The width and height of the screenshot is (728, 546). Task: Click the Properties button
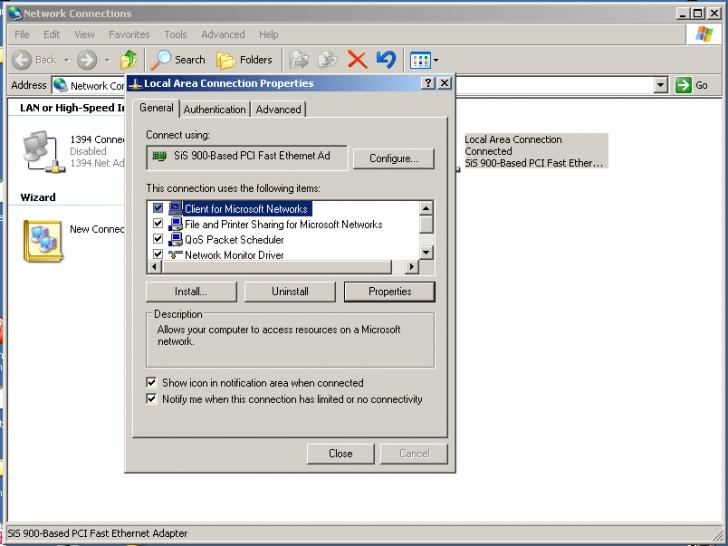(390, 292)
